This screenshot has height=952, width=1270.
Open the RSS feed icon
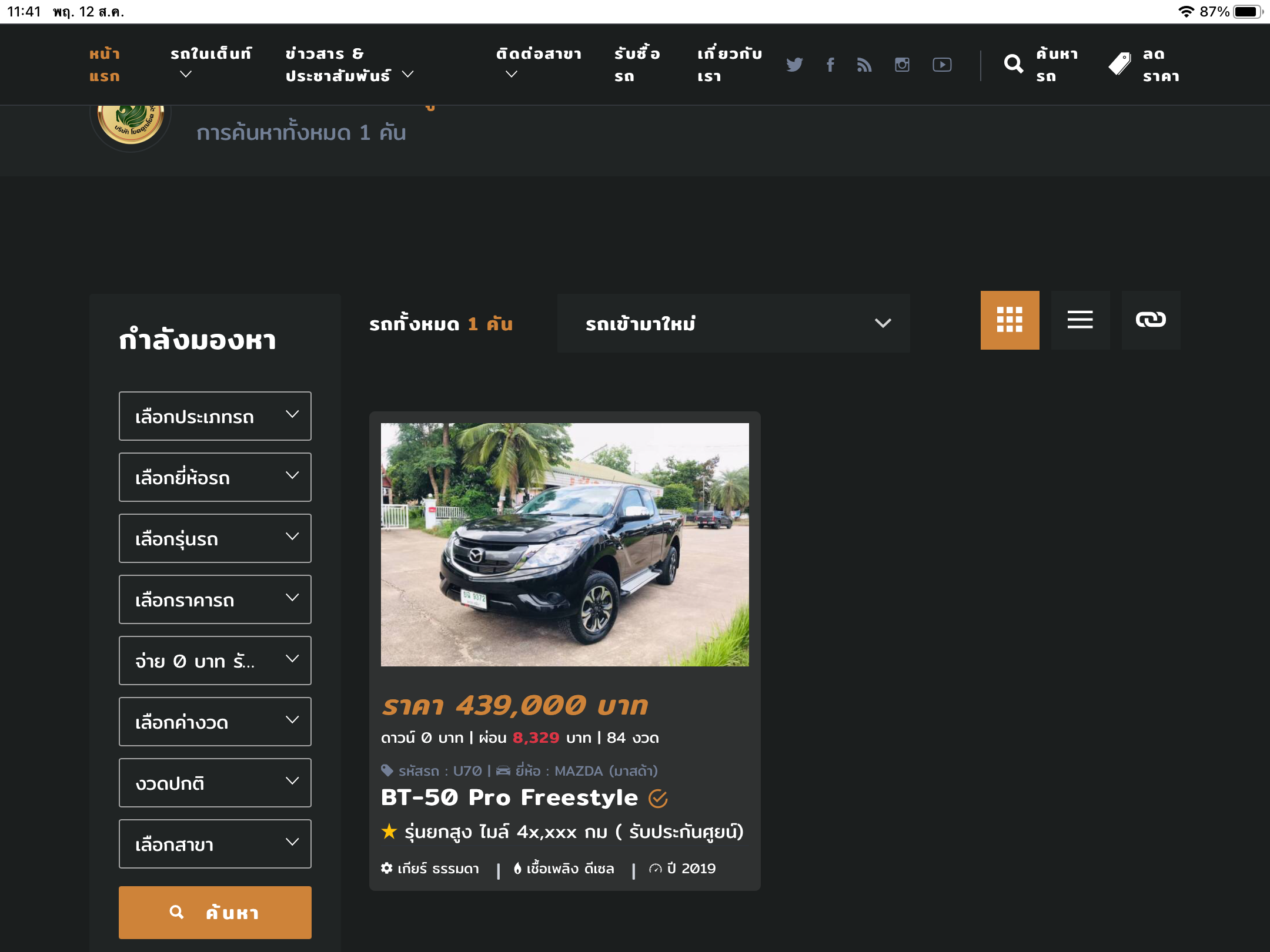point(864,65)
